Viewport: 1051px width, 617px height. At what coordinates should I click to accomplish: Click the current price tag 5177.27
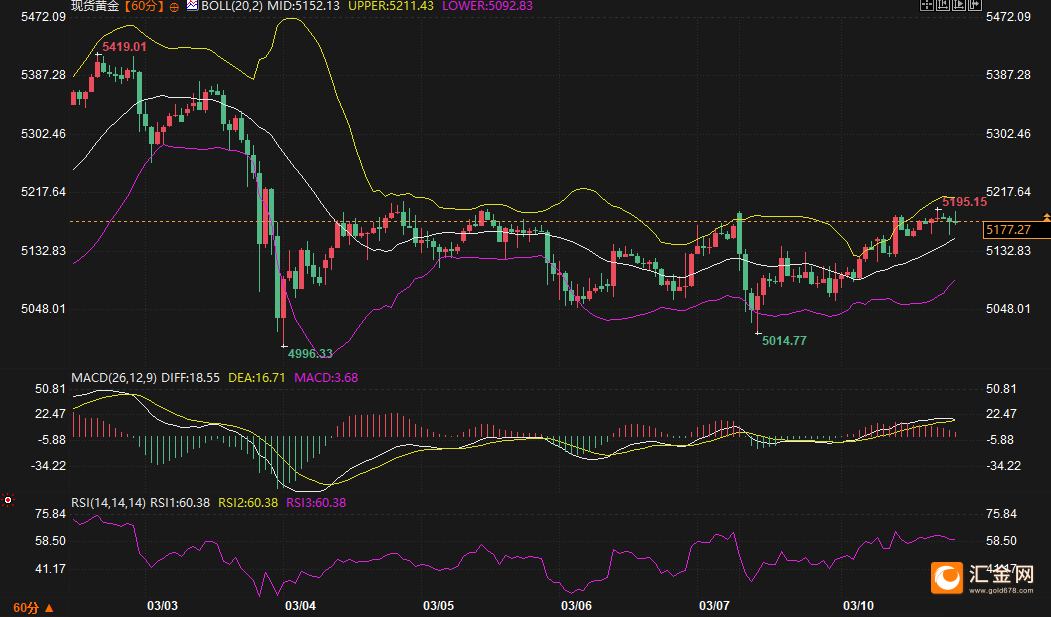pos(1016,230)
